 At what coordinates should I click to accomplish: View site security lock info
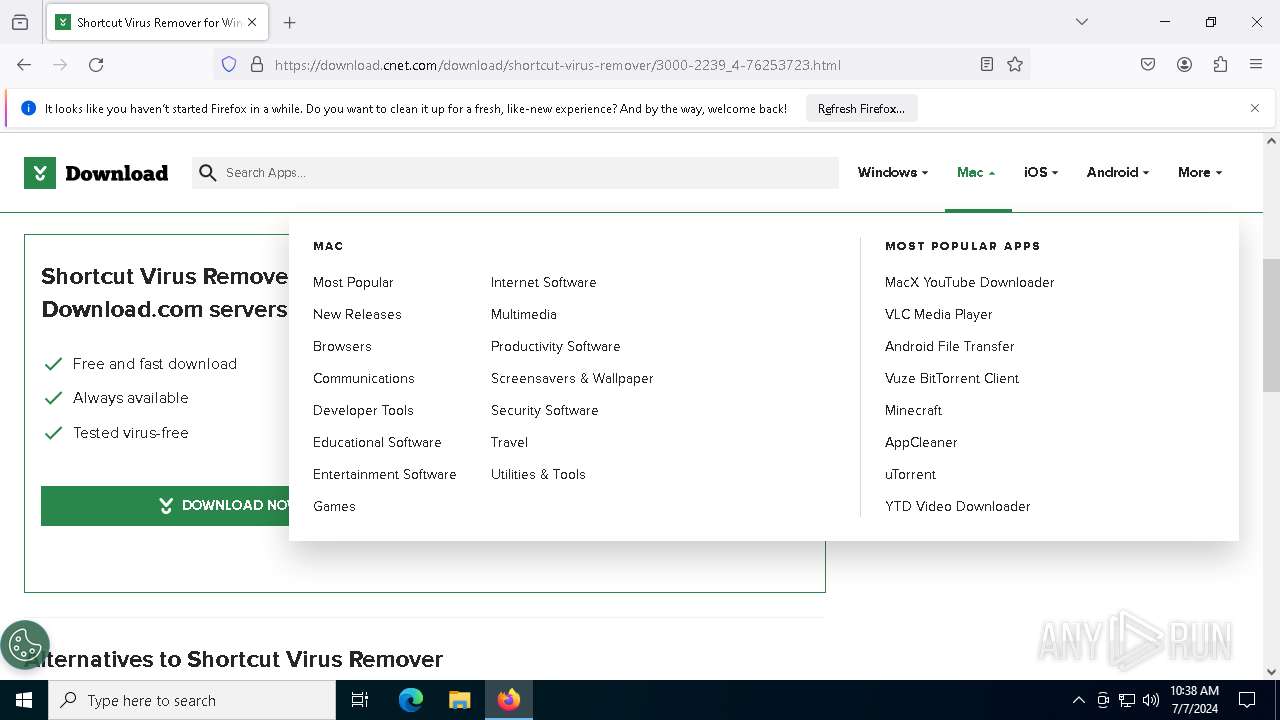(x=257, y=64)
